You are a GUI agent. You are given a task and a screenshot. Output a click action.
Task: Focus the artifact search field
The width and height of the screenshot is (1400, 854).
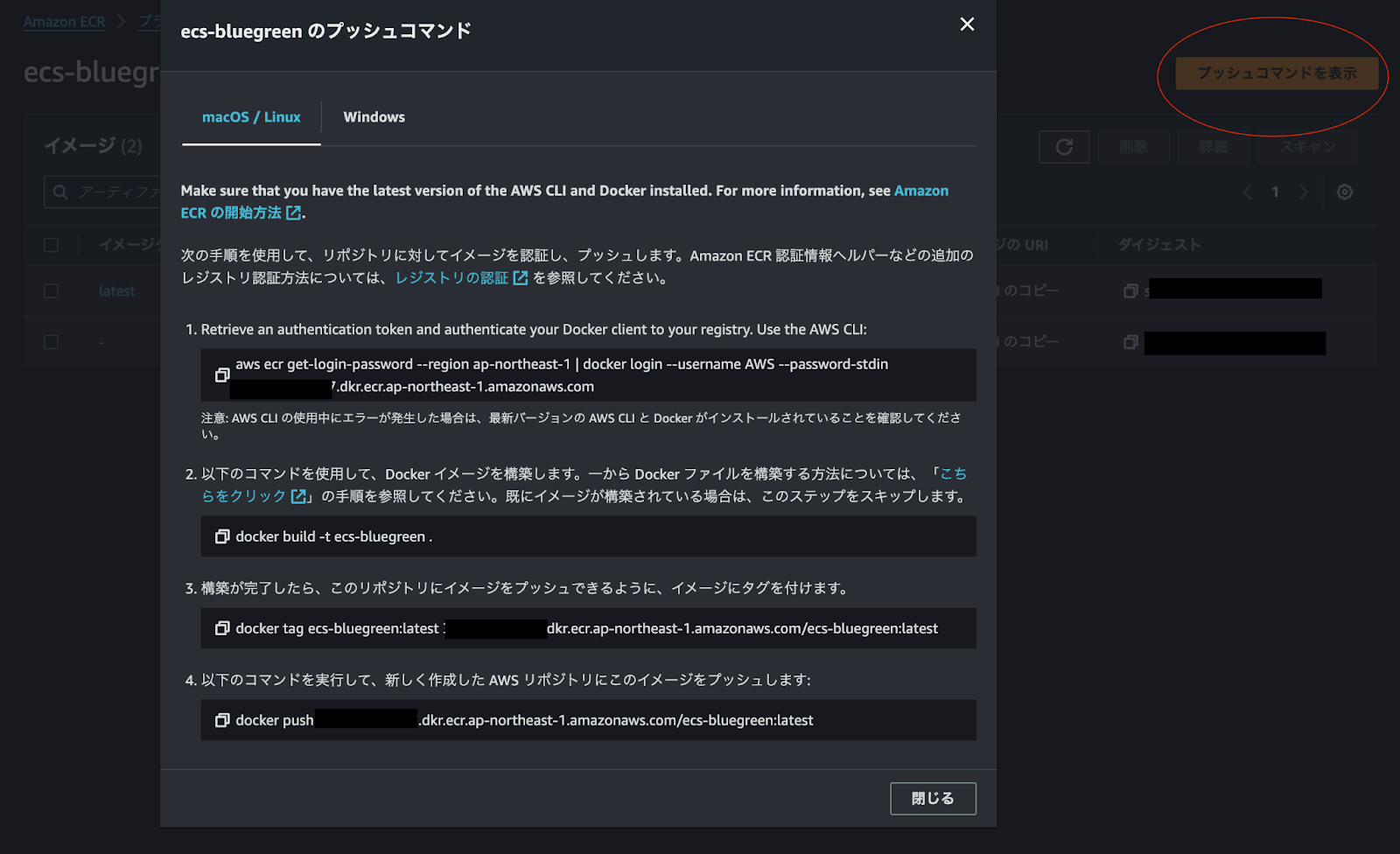[x=103, y=192]
